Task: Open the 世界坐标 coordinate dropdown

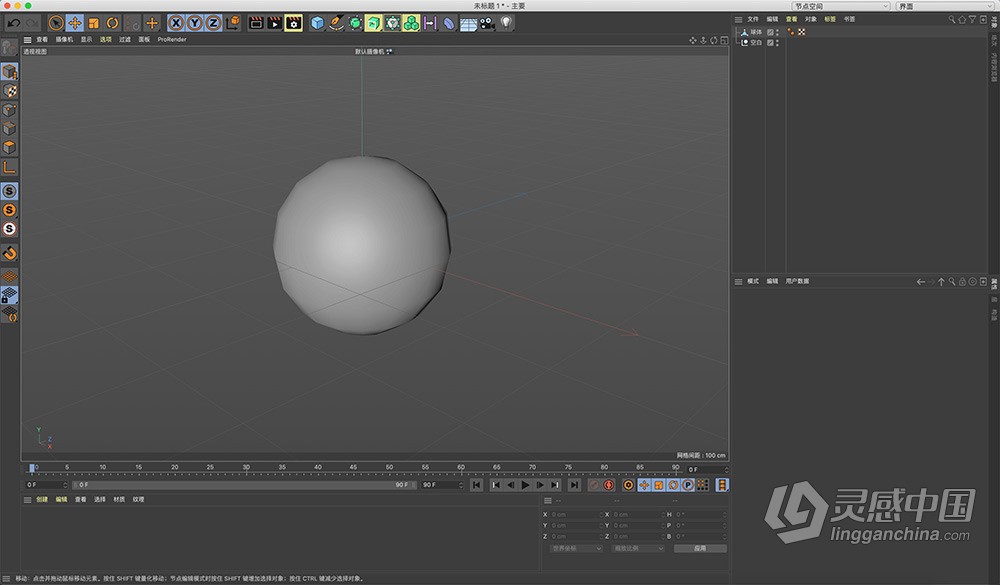Action: 574,548
